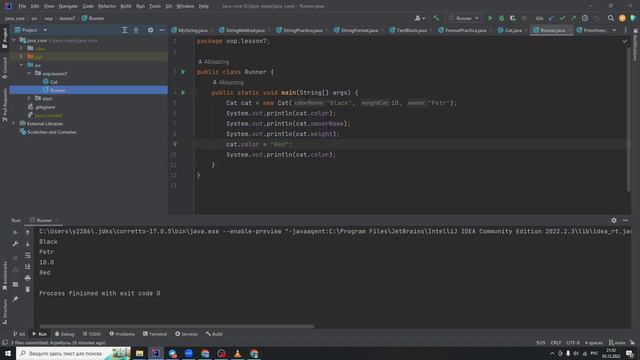The height and width of the screenshot is (360, 640).
Task: Click the Debug bug icon in the top toolbar
Action: tap(502, 18)
